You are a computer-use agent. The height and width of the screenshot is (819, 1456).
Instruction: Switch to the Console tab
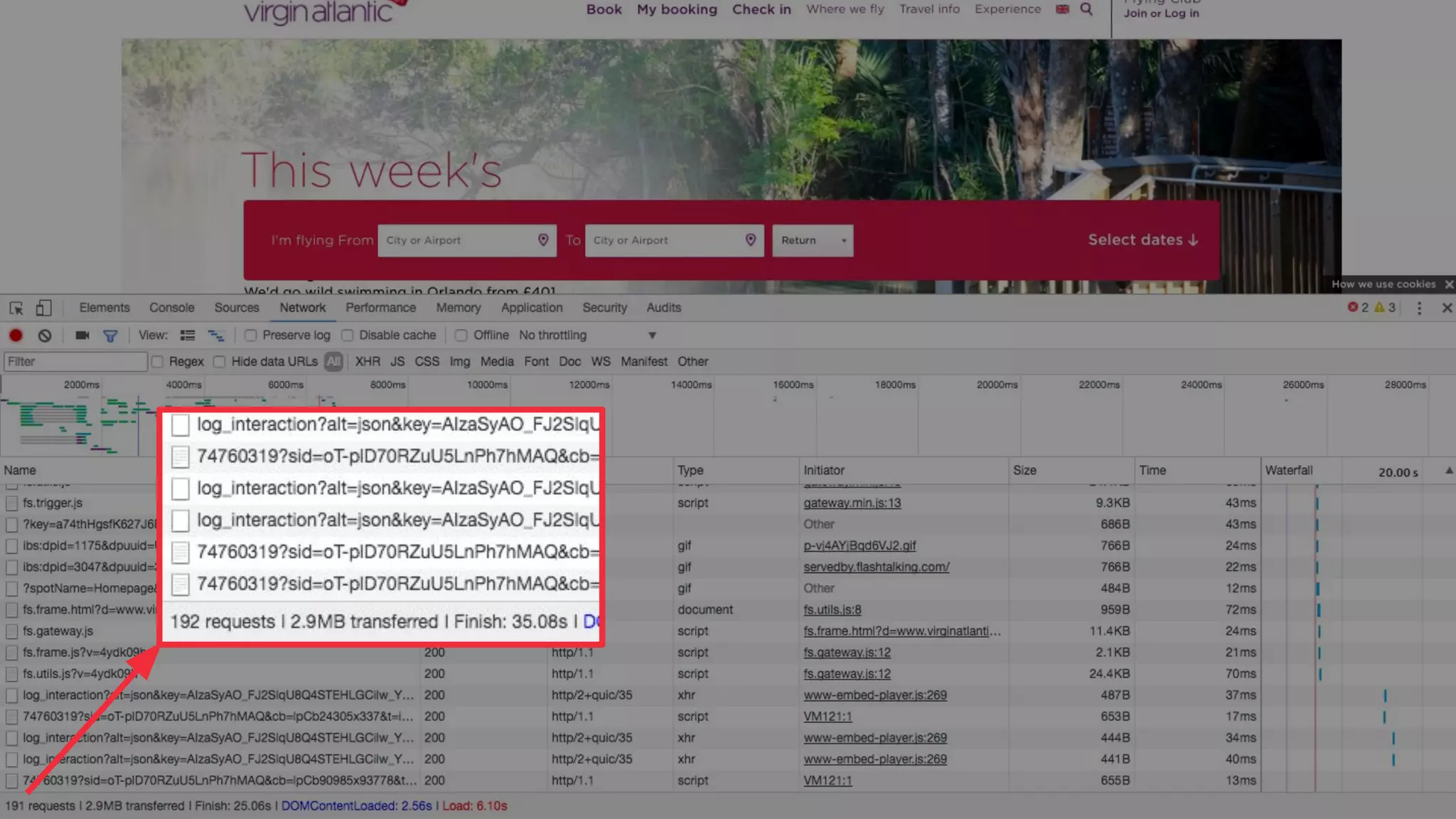[171, 308]
